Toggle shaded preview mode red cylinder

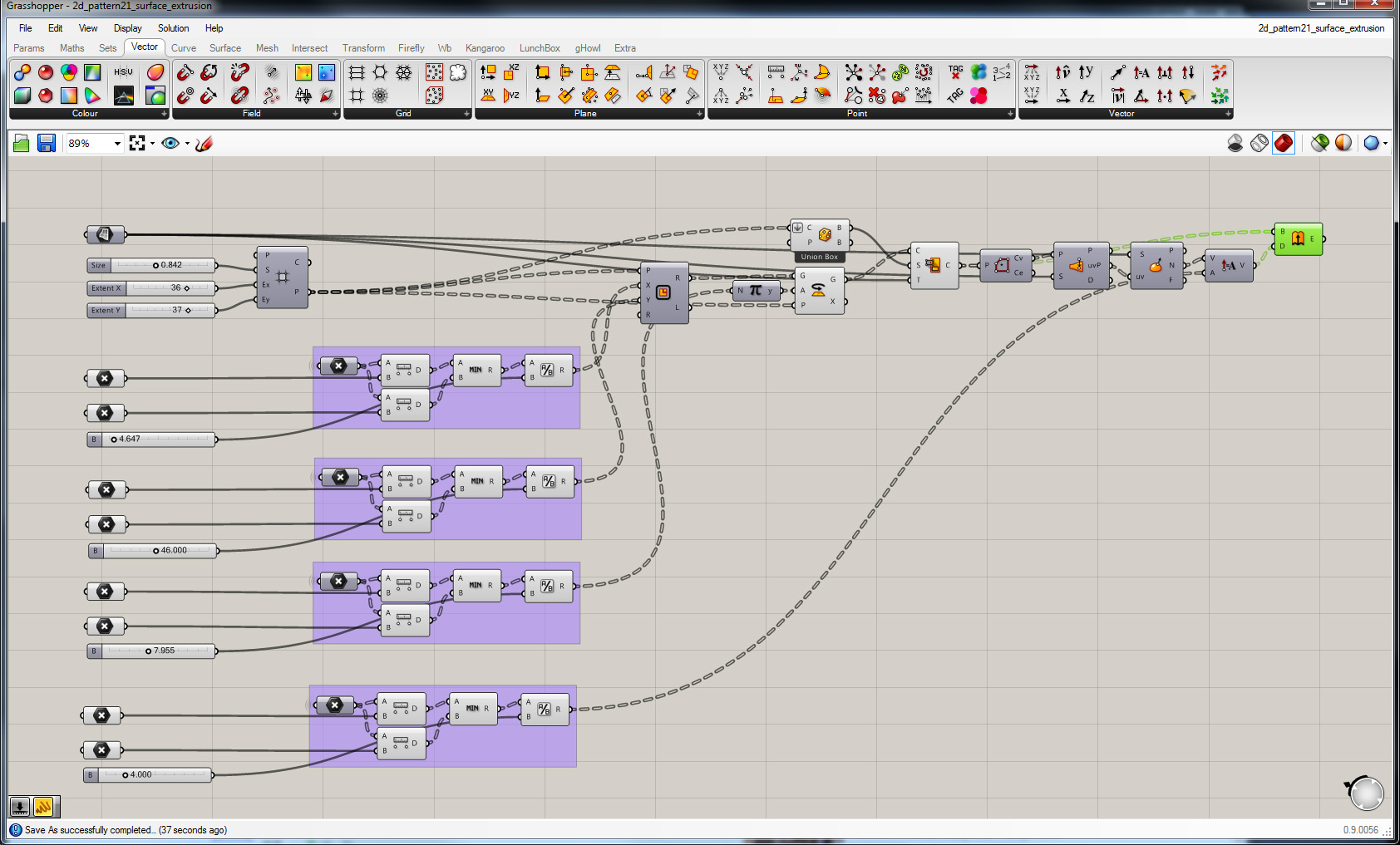pos(1284,144)
